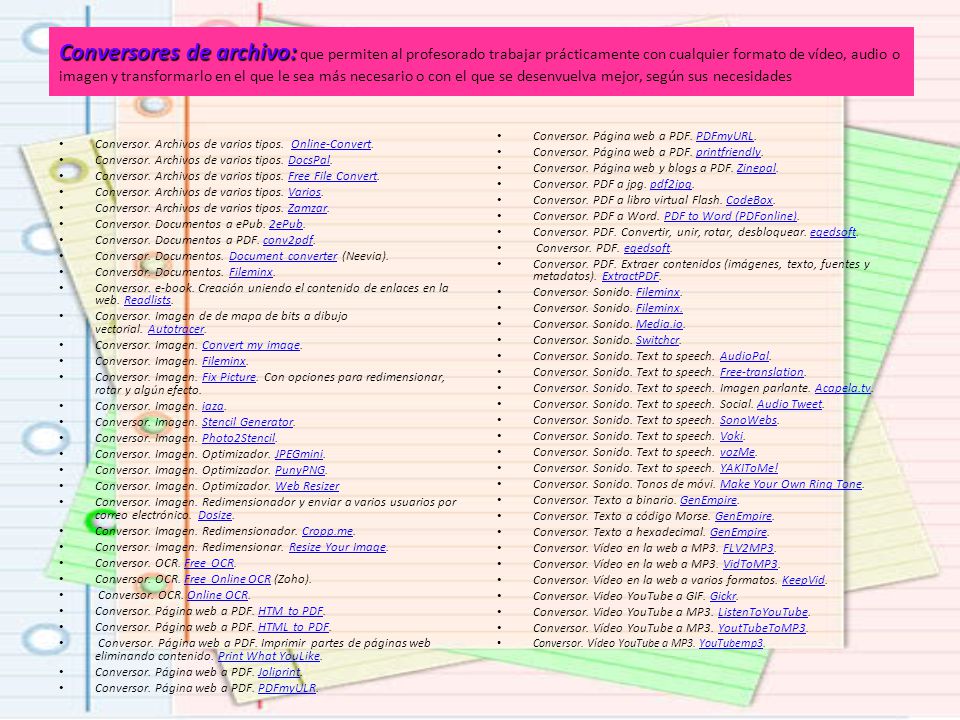This screenshot has height=720, width=960.
Task: Open the Fix Picture link
Action: click(229, 377)
